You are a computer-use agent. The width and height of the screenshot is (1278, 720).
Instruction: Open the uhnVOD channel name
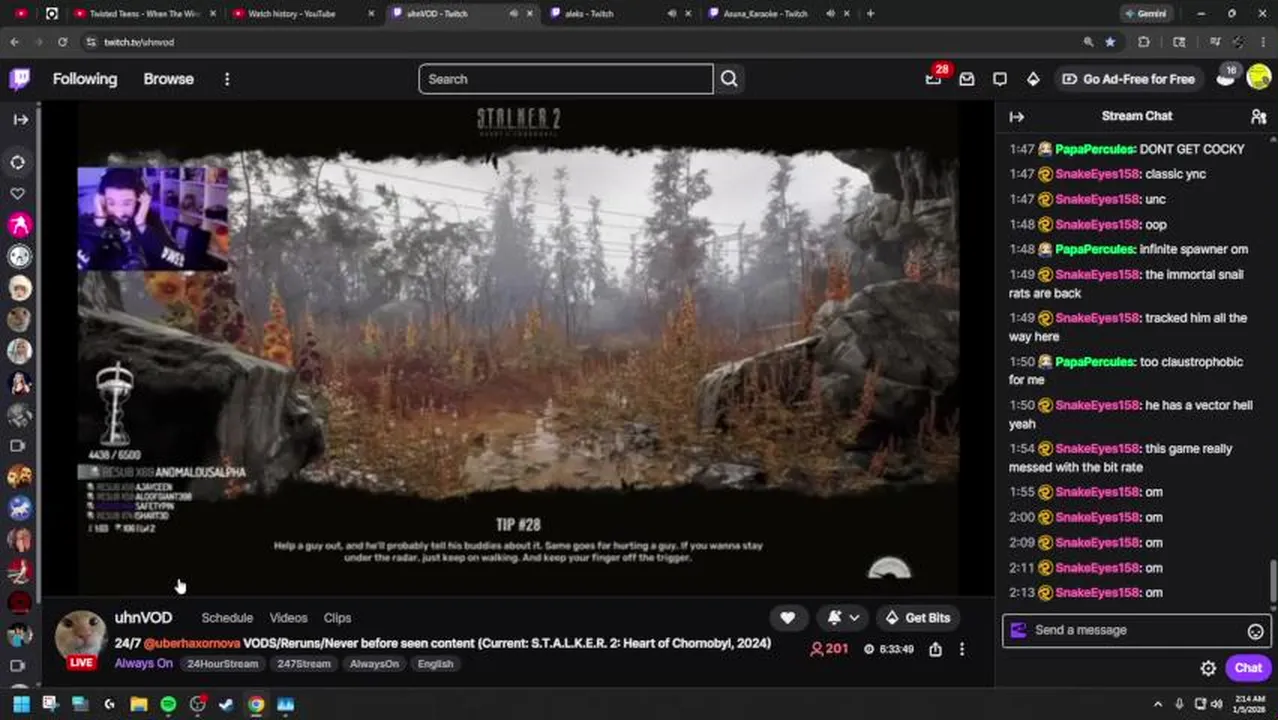(143, 617)
